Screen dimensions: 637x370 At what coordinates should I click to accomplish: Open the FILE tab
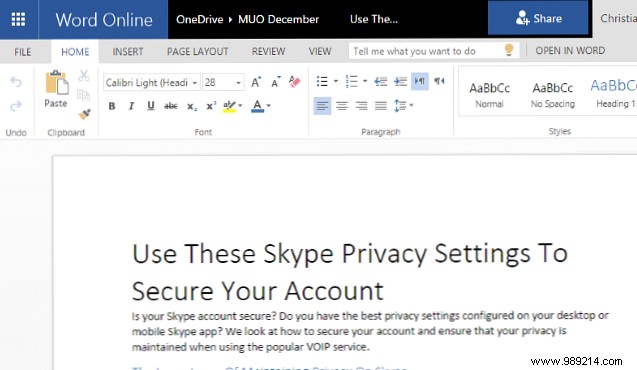[x=22, y=52]
